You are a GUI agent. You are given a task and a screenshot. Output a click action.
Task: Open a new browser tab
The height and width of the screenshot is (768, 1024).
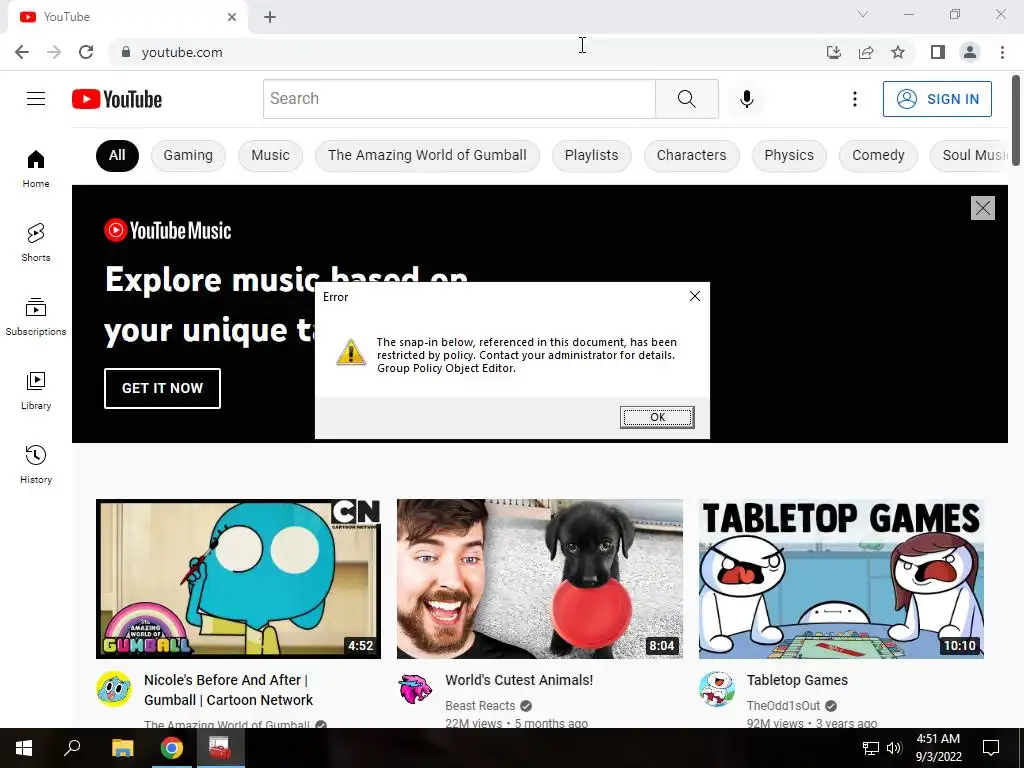270,17
